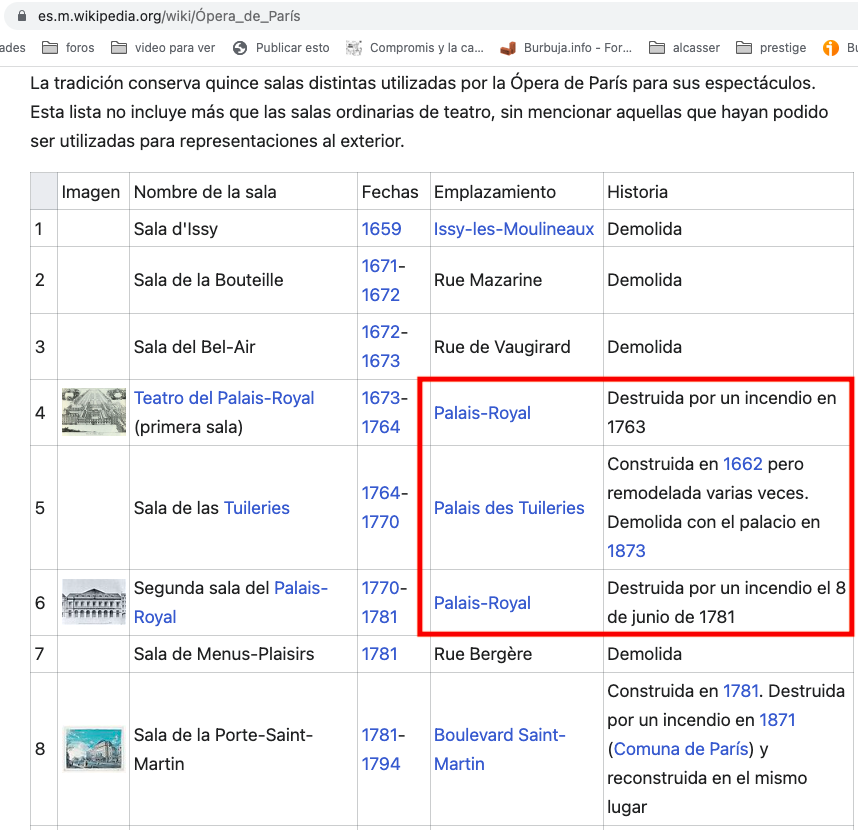Open the 'prestige' bookmarks folder
Viewport: 858px width, 830px height.
(x=771, y=47)
